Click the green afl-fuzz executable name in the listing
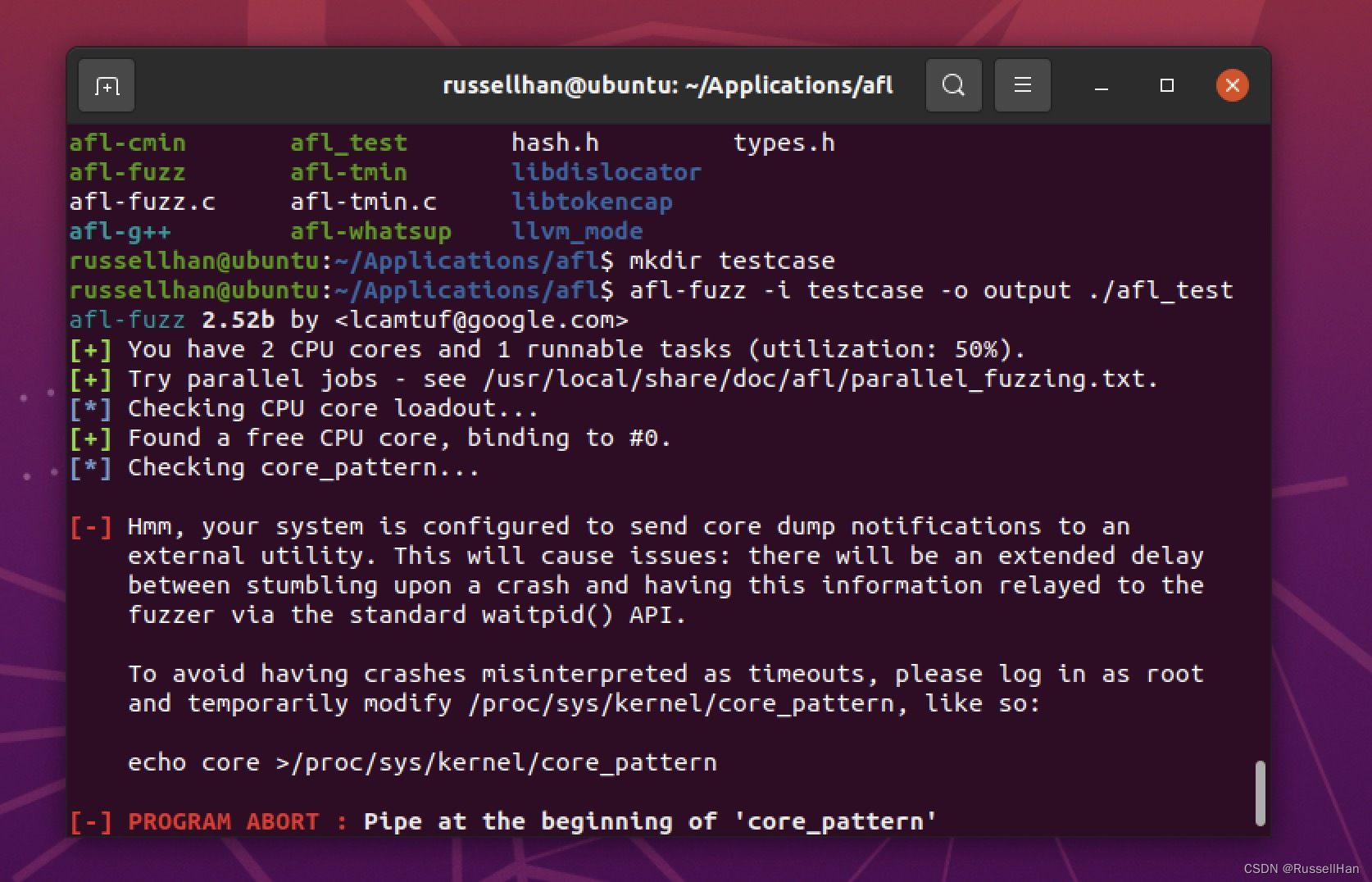1372x882 pixels. 128,172
